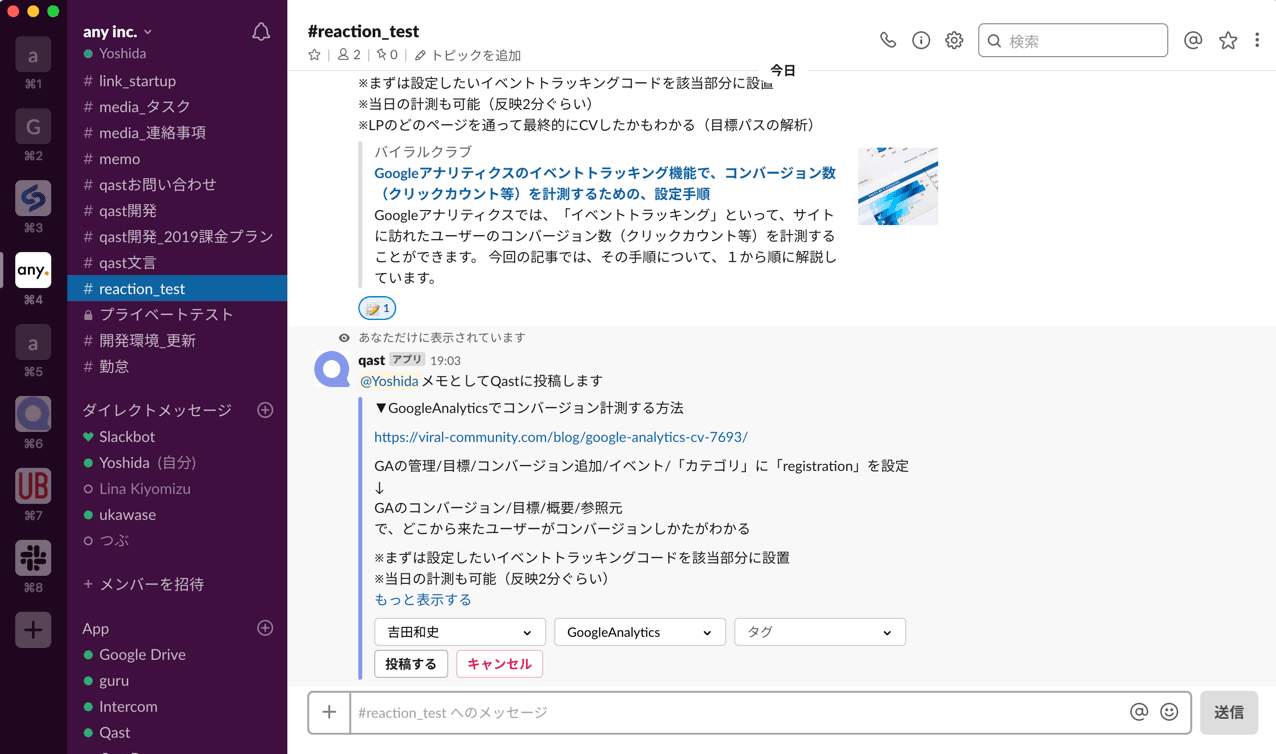Switch to the any. workspace

(x=33, y=270)
